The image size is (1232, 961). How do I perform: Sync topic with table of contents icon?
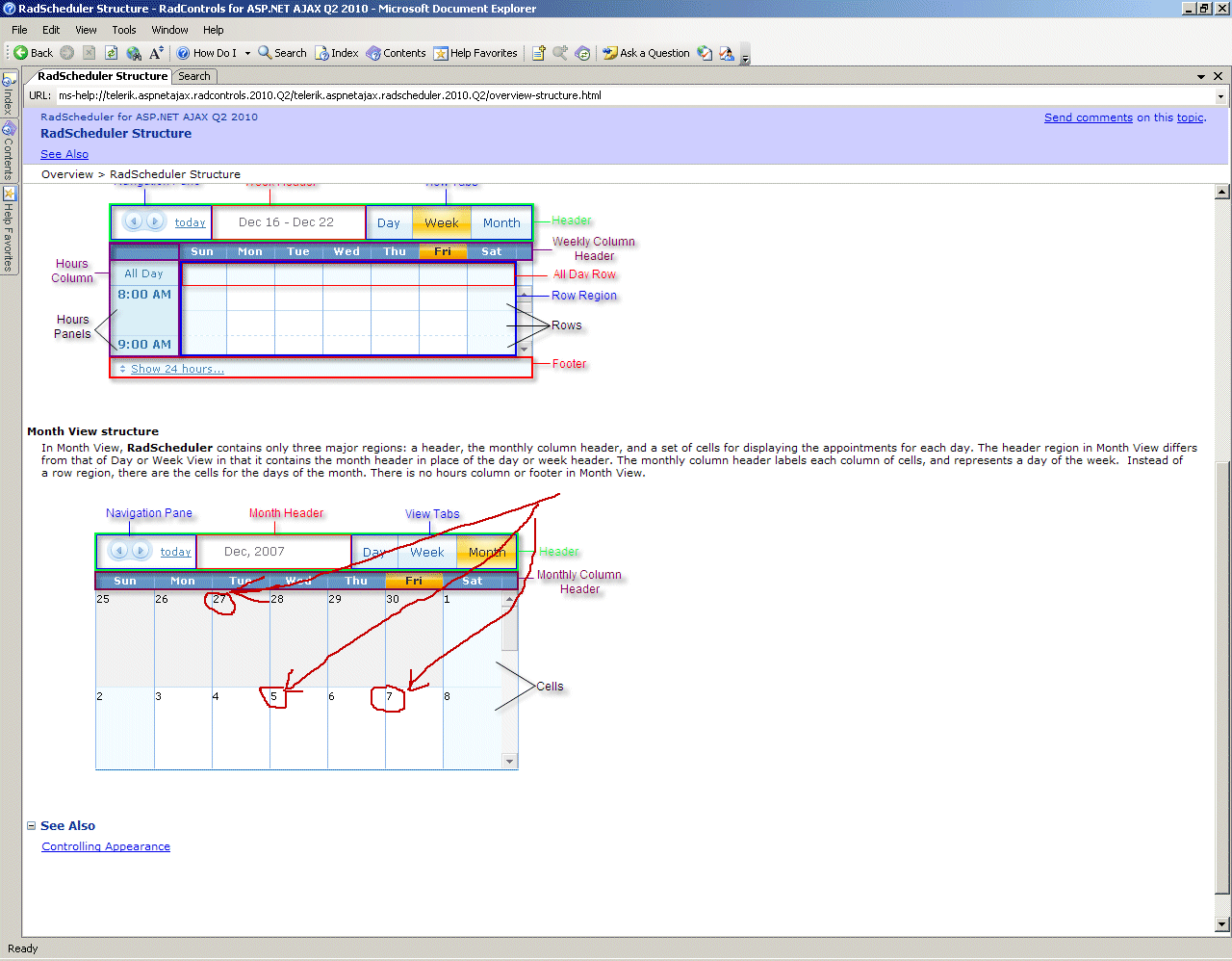tap(582, 53)
